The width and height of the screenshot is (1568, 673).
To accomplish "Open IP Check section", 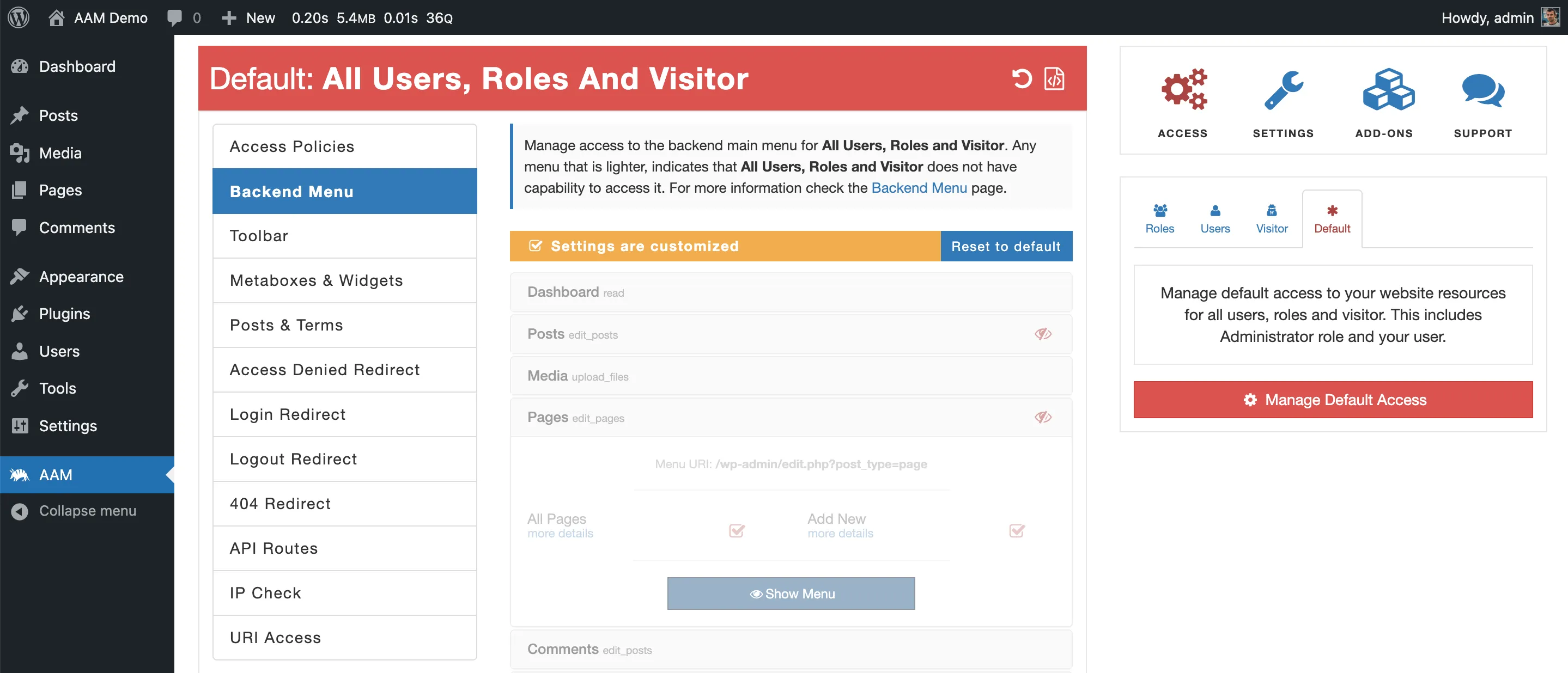I will coord(344,592).
